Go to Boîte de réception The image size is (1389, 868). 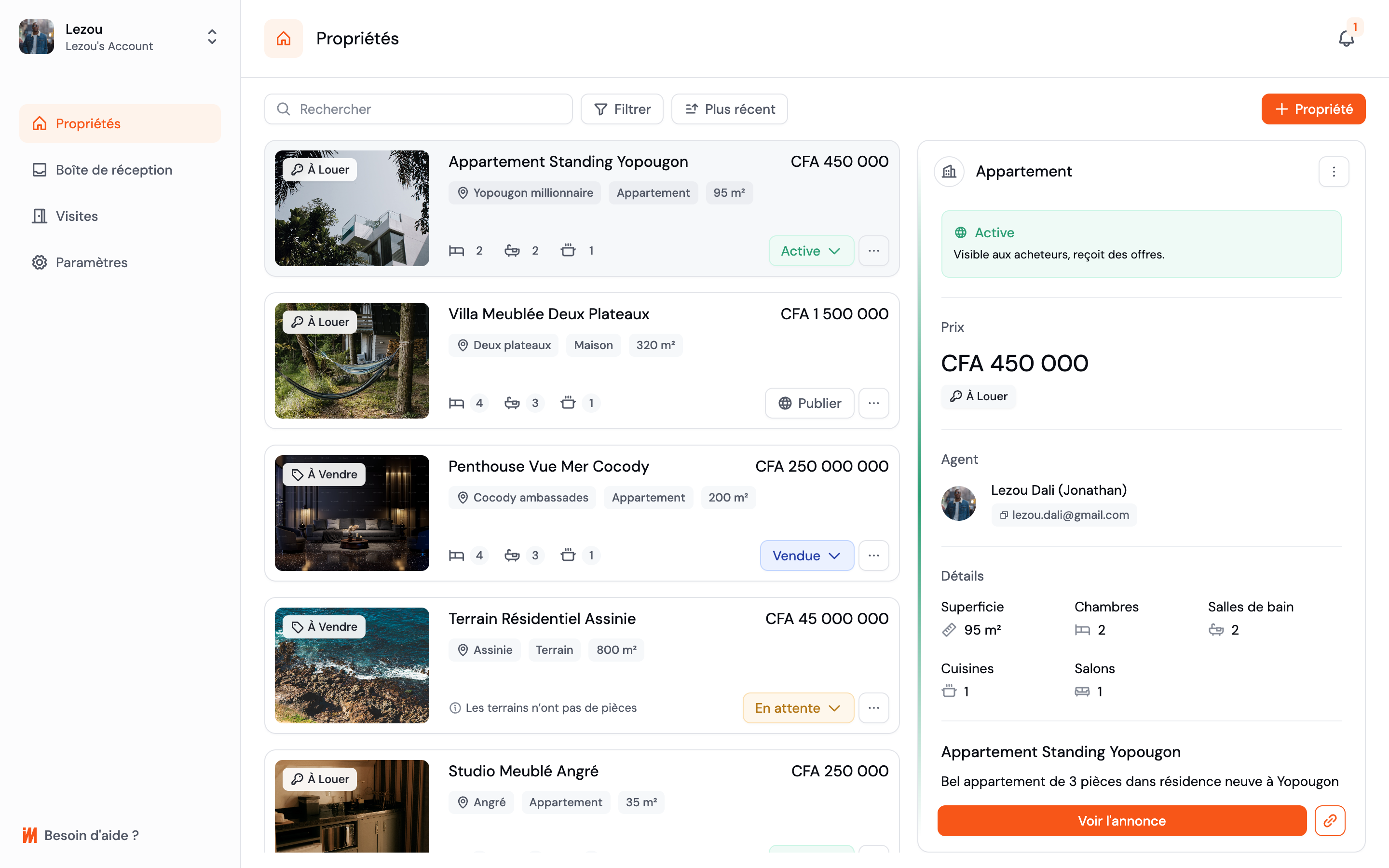pyautogui.click(x=114, y=170)
